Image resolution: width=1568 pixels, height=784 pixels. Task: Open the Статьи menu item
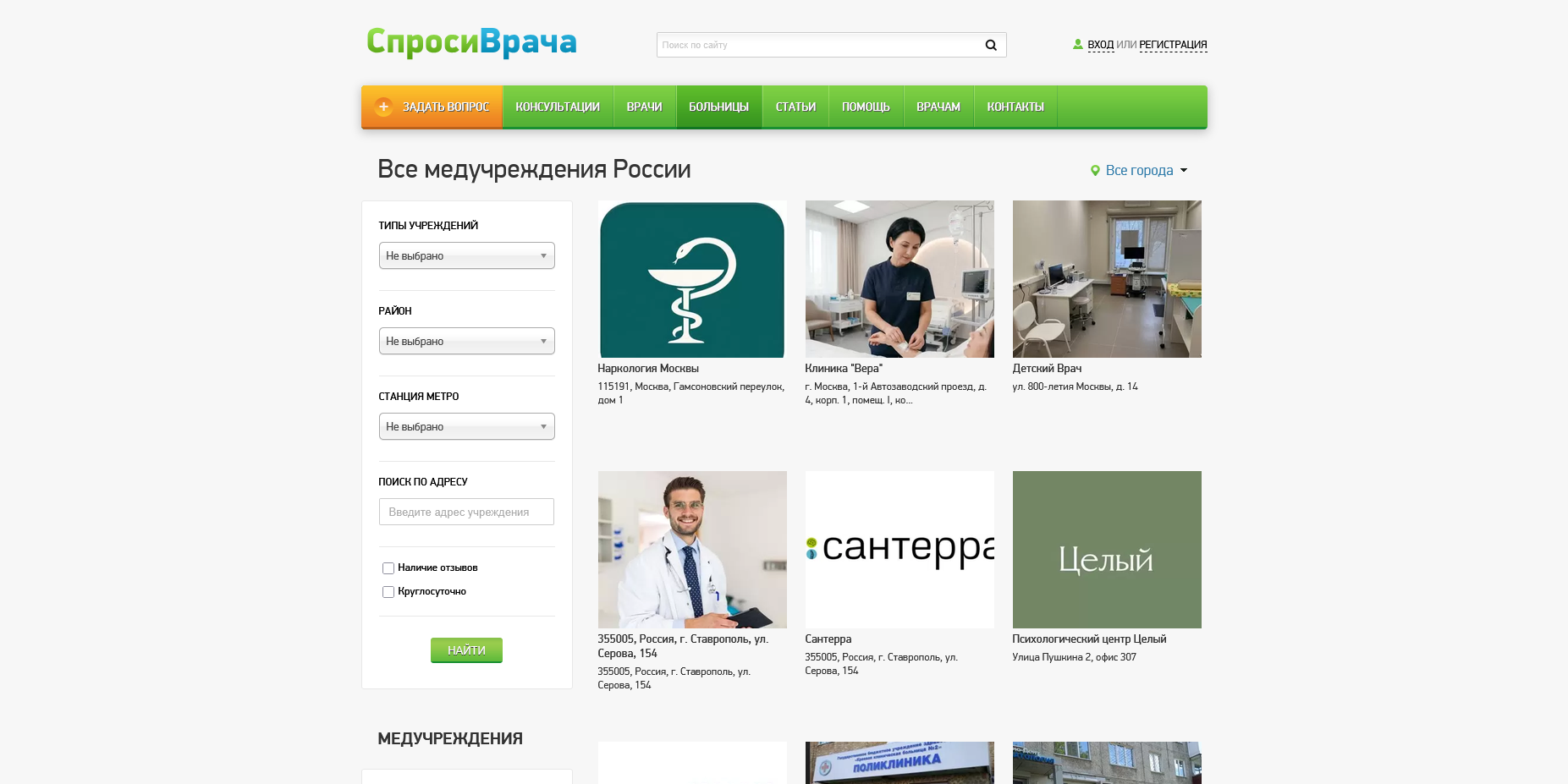pos(795,107)
